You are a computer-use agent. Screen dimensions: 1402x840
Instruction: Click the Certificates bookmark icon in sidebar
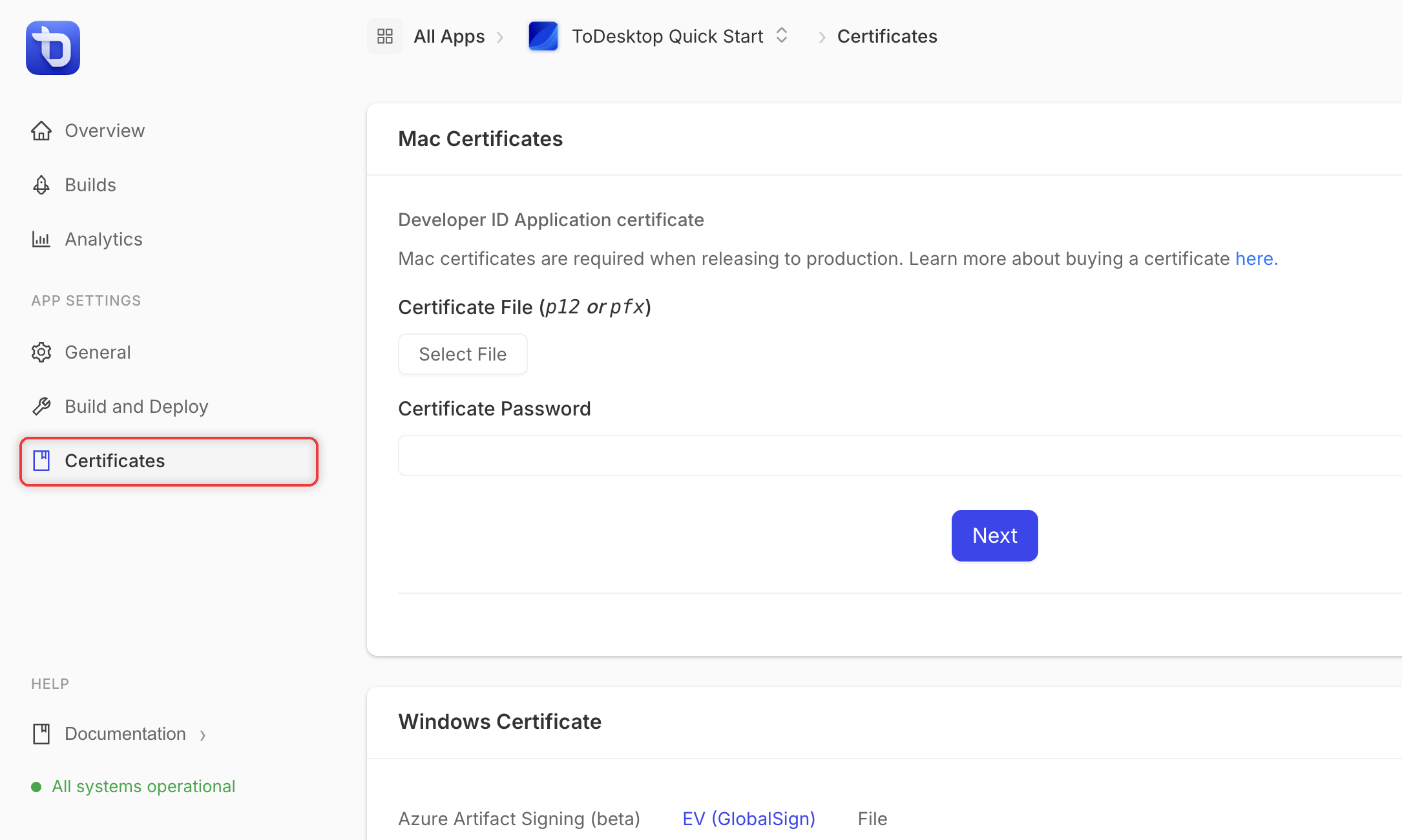(x=41, y=461)
